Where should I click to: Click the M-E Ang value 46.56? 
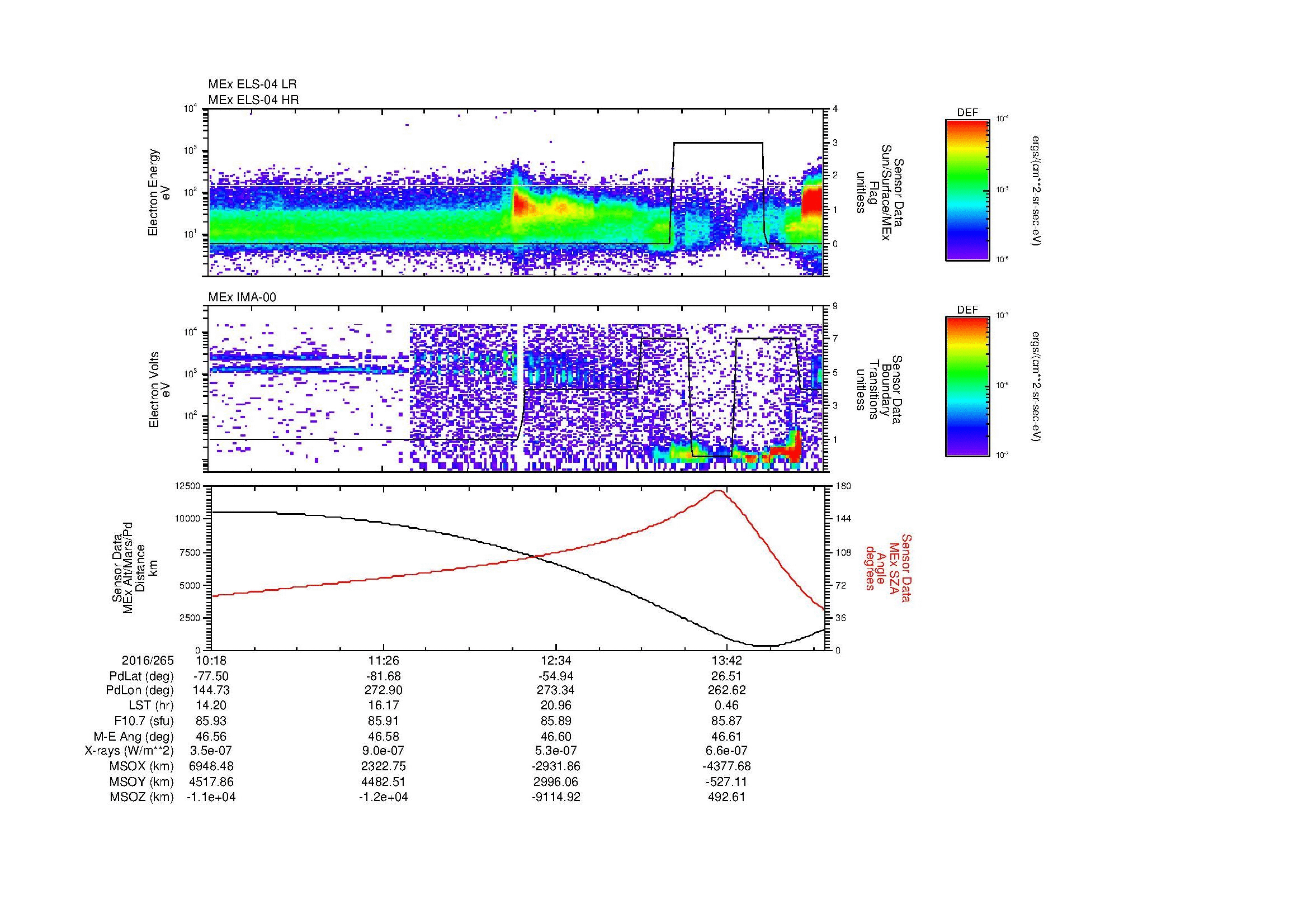click(x=211, y=737)
